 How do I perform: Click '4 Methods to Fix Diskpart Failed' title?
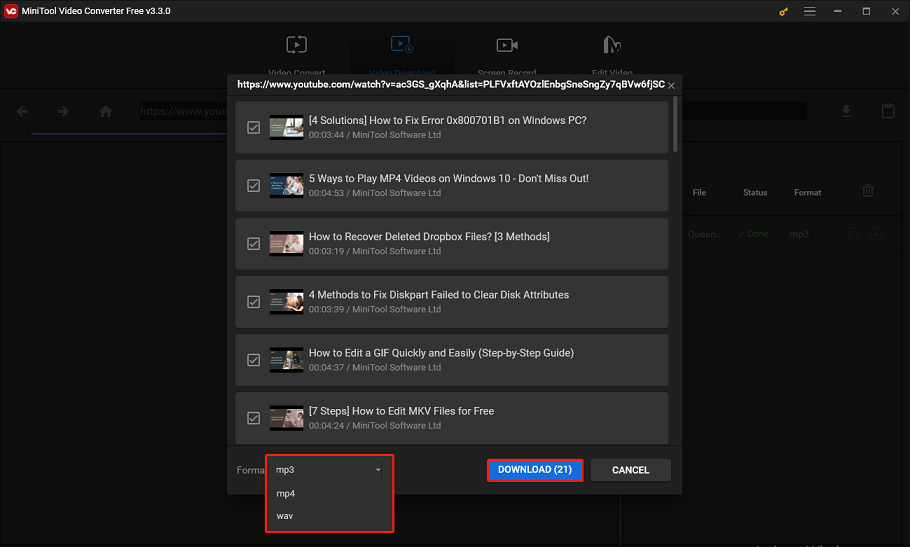[439, 295]
